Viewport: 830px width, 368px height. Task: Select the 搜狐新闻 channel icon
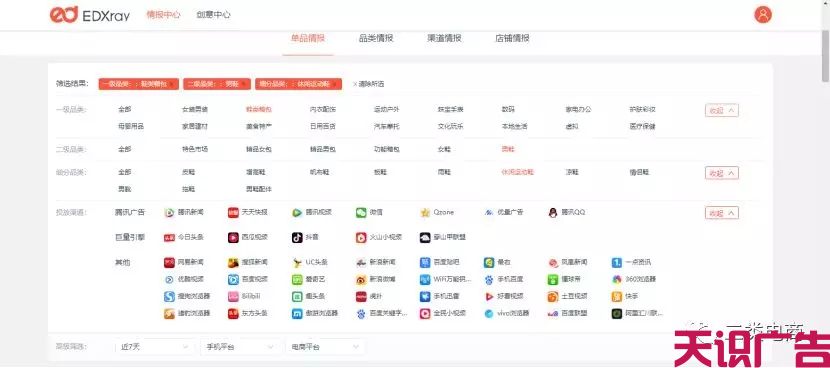coord(233,263)
